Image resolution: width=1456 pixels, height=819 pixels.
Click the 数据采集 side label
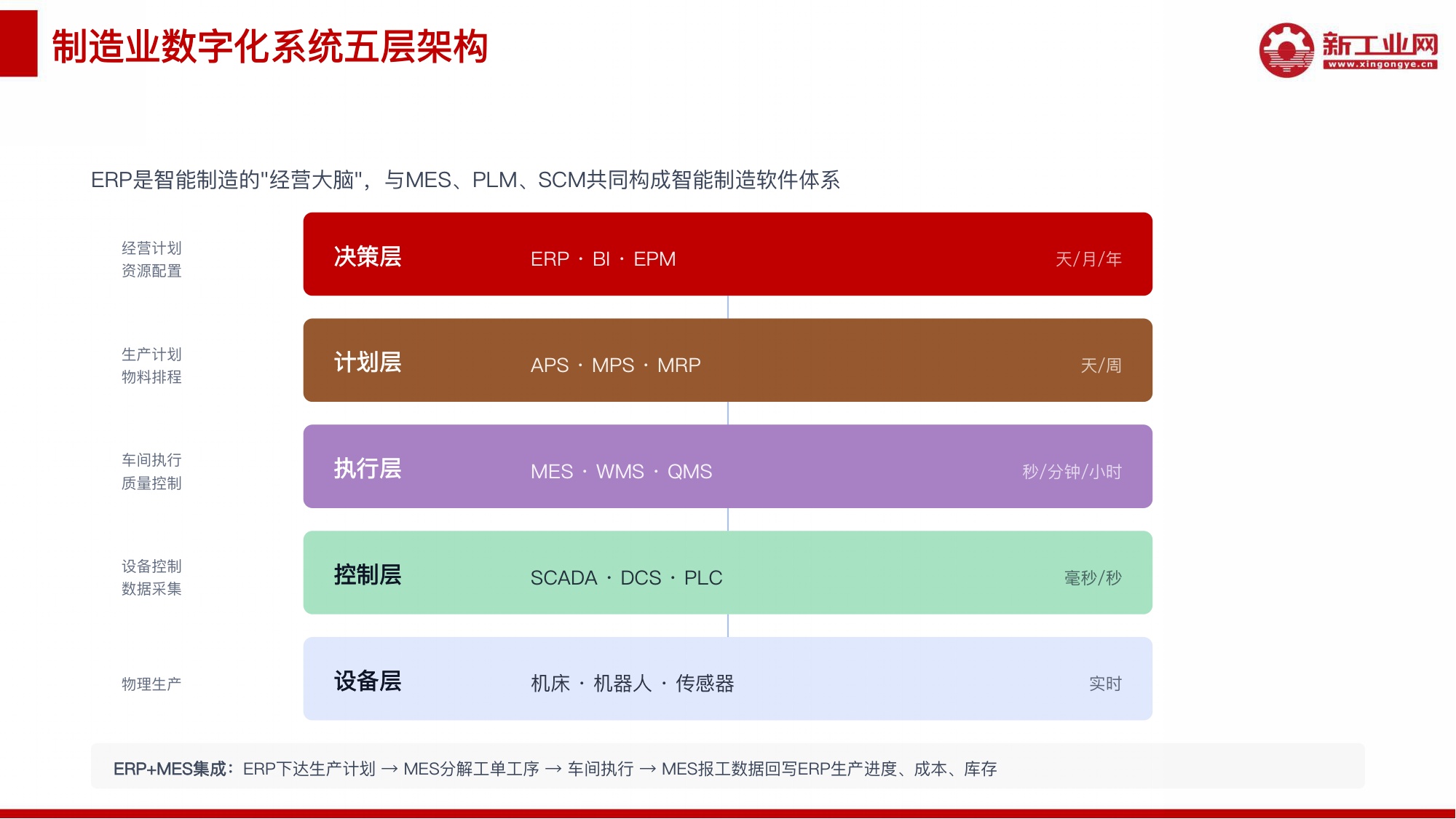[x=151, y=589]
